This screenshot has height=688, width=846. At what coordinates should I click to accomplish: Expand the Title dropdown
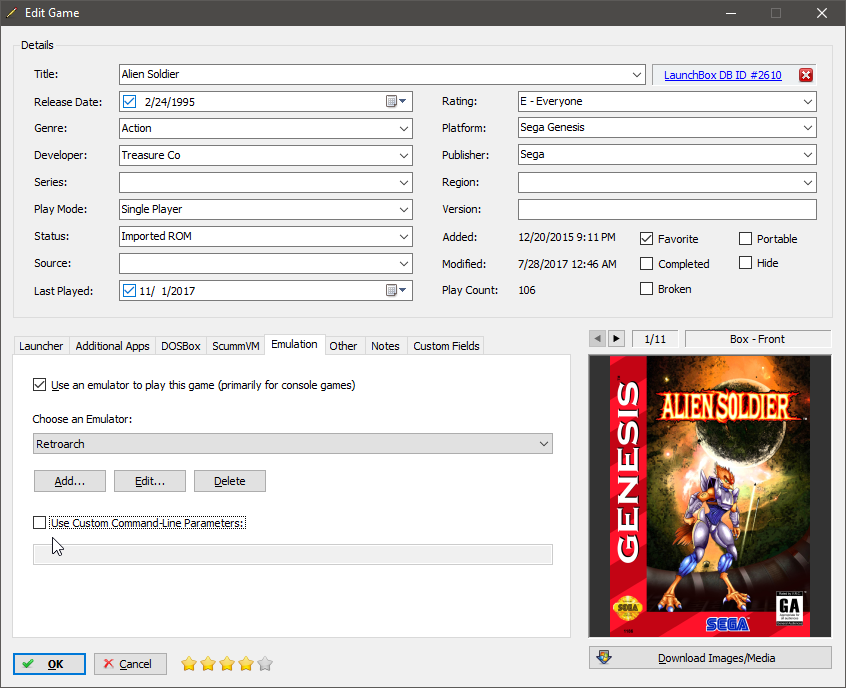637,74
